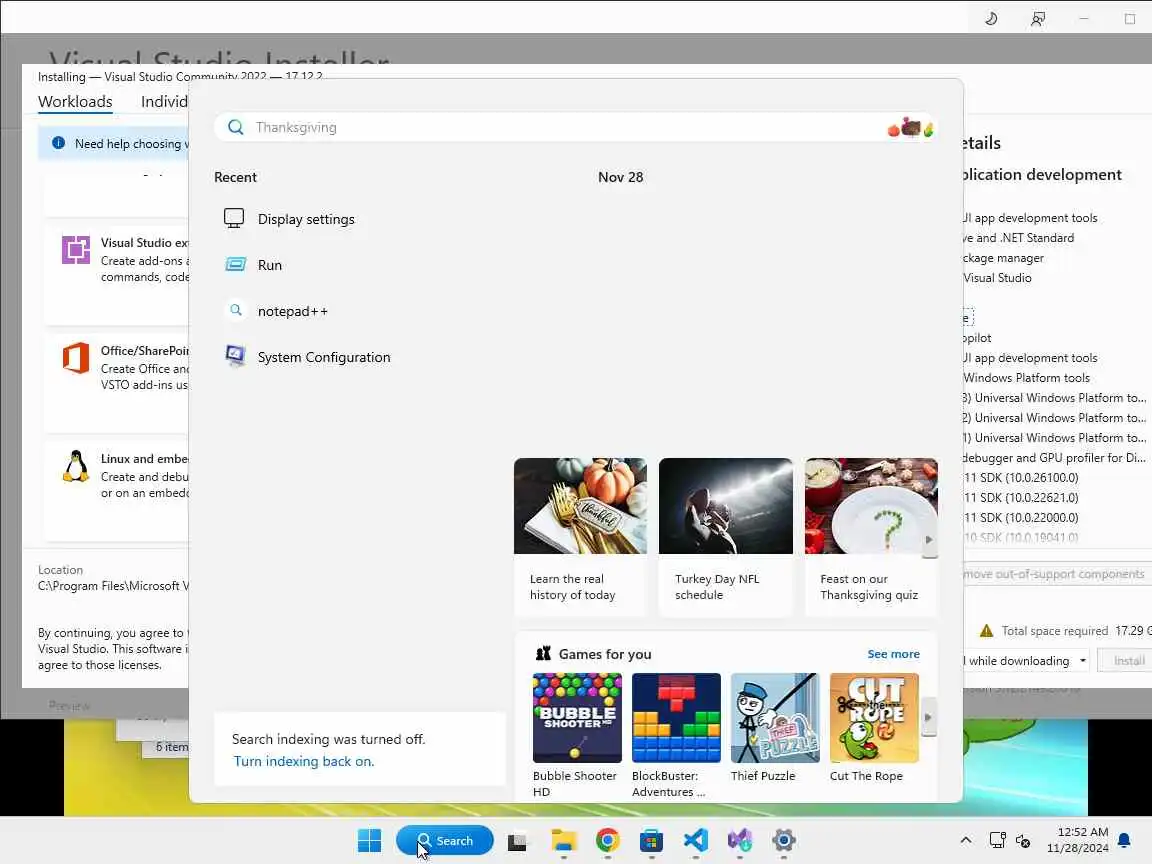Open notifications bell icon
Screen dimensions: 1152x864
click(1124, 840)
